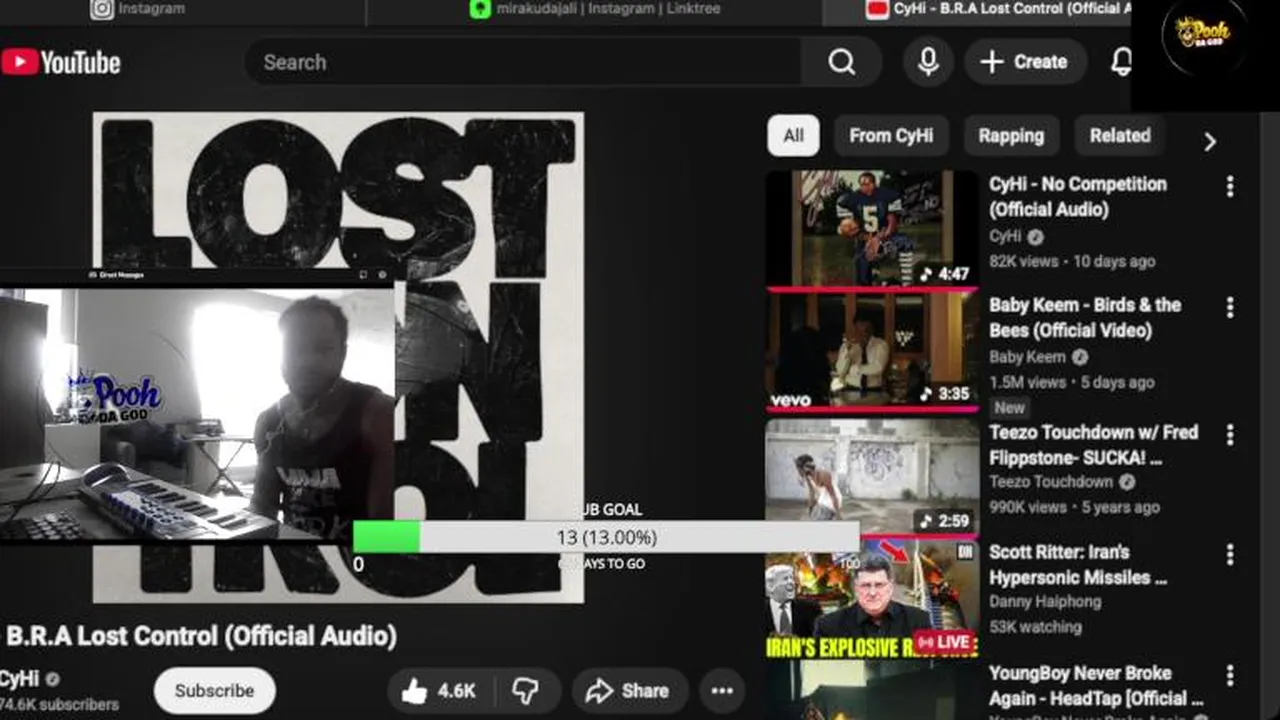Click the Create button

click(1024, 62)
